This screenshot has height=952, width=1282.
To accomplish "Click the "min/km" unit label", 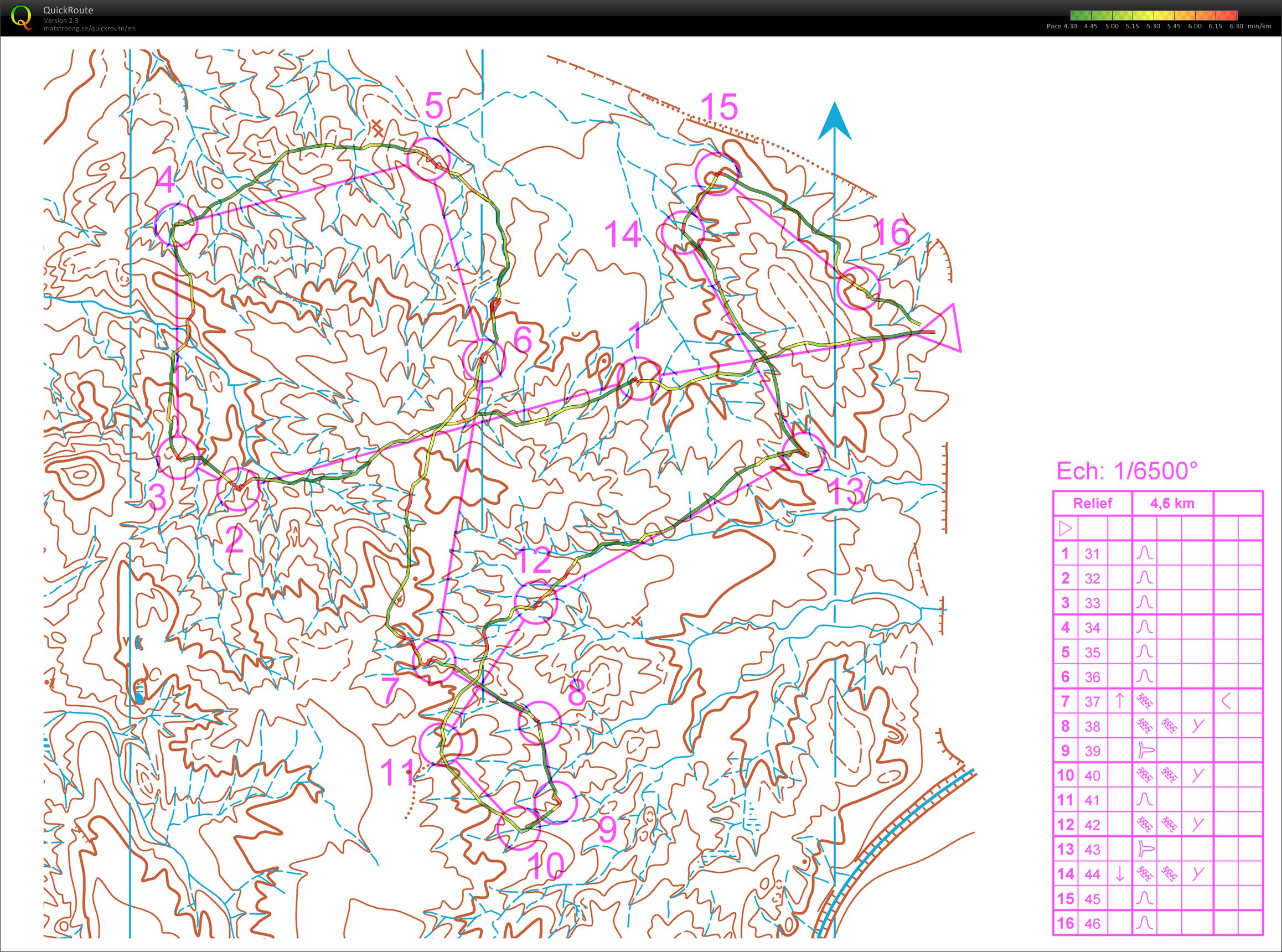I will pos(1259,26).
